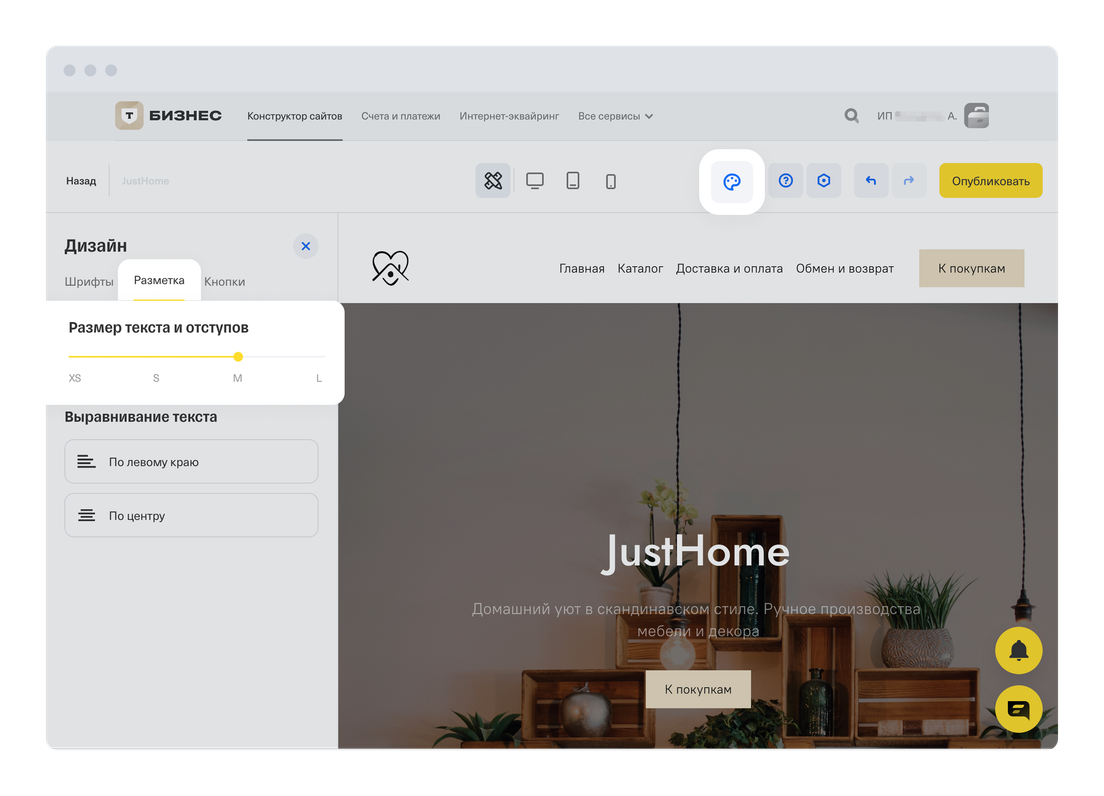
Task: Select the hero subtitle Домашний уют text
Action: pyautogui.click(x=696, y=620)
